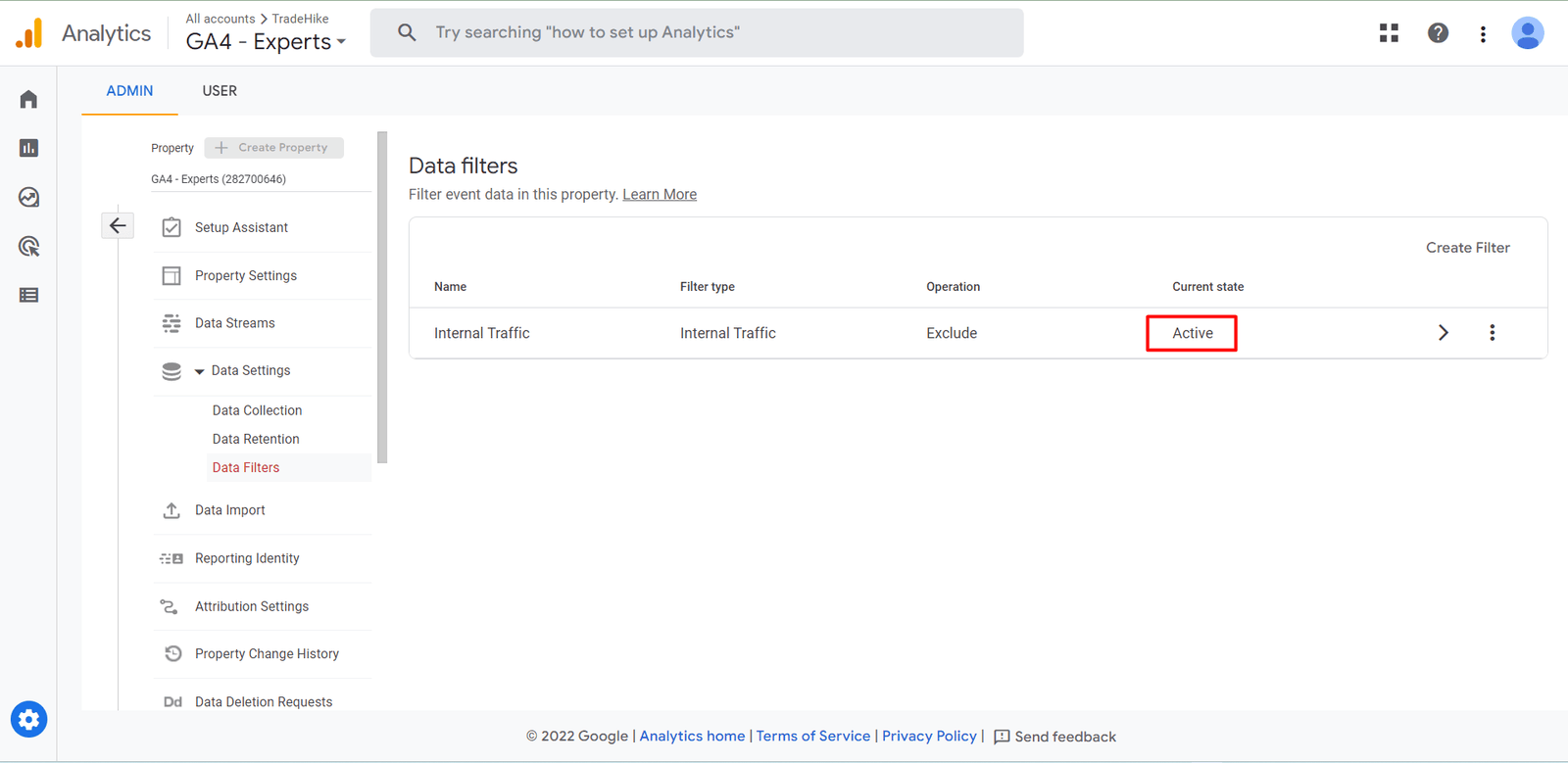
Task: Click the Property Change History clock icon
Action: (x=172, y=653)
